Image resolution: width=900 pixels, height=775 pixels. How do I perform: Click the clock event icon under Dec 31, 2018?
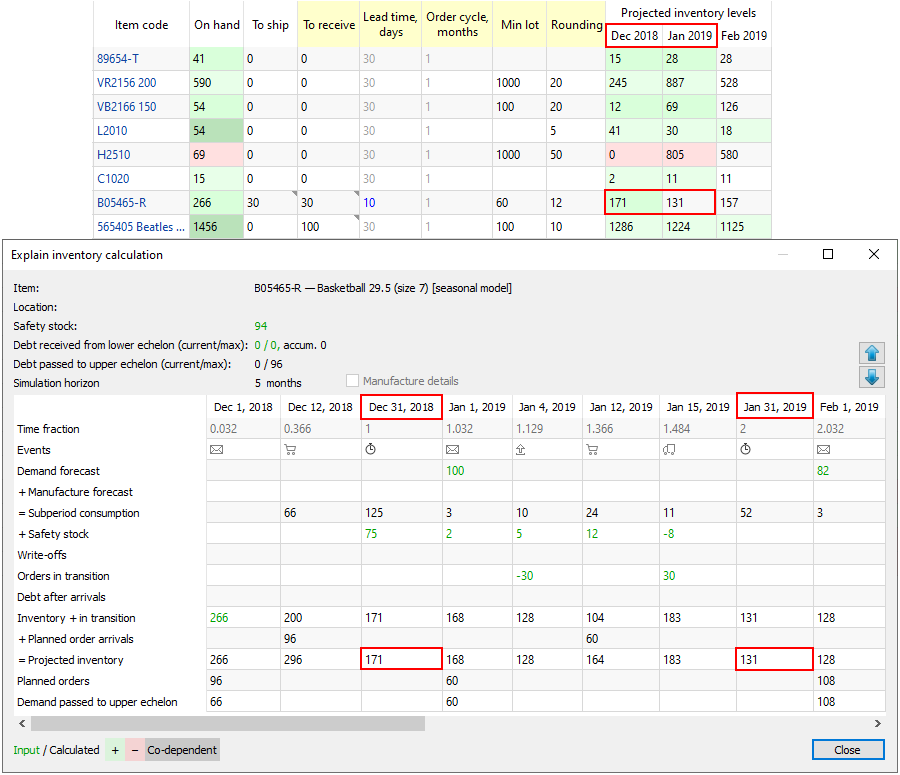coord(368,450)
